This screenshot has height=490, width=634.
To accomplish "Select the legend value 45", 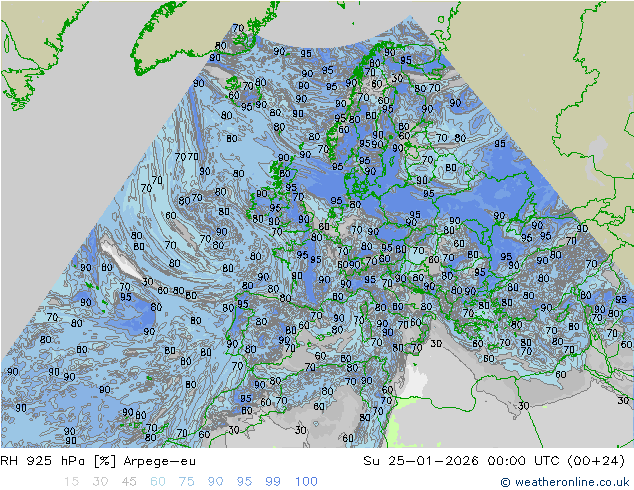I will (x=129, y=482).
